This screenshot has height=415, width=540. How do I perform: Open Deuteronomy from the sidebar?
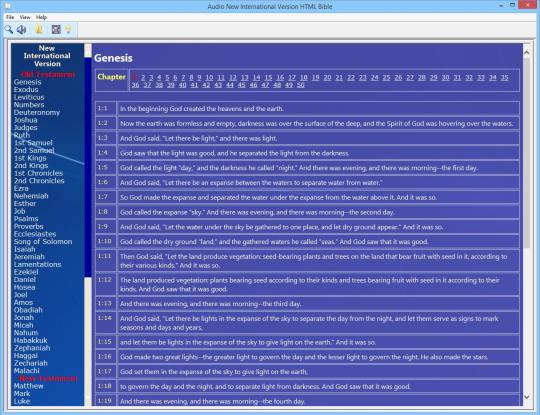pos(37,112)
